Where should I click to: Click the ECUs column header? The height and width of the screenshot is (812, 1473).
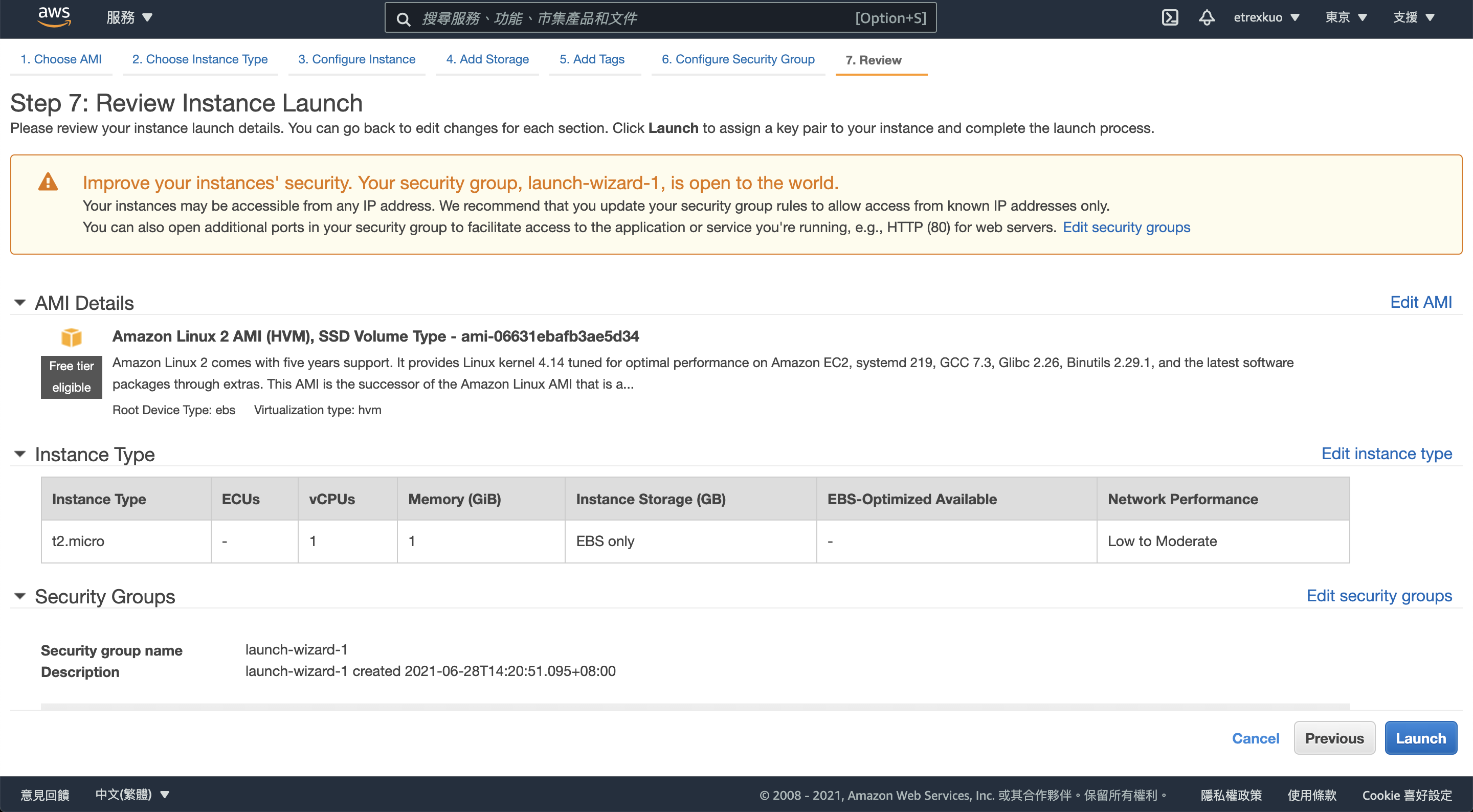click(x=255, y=499)
